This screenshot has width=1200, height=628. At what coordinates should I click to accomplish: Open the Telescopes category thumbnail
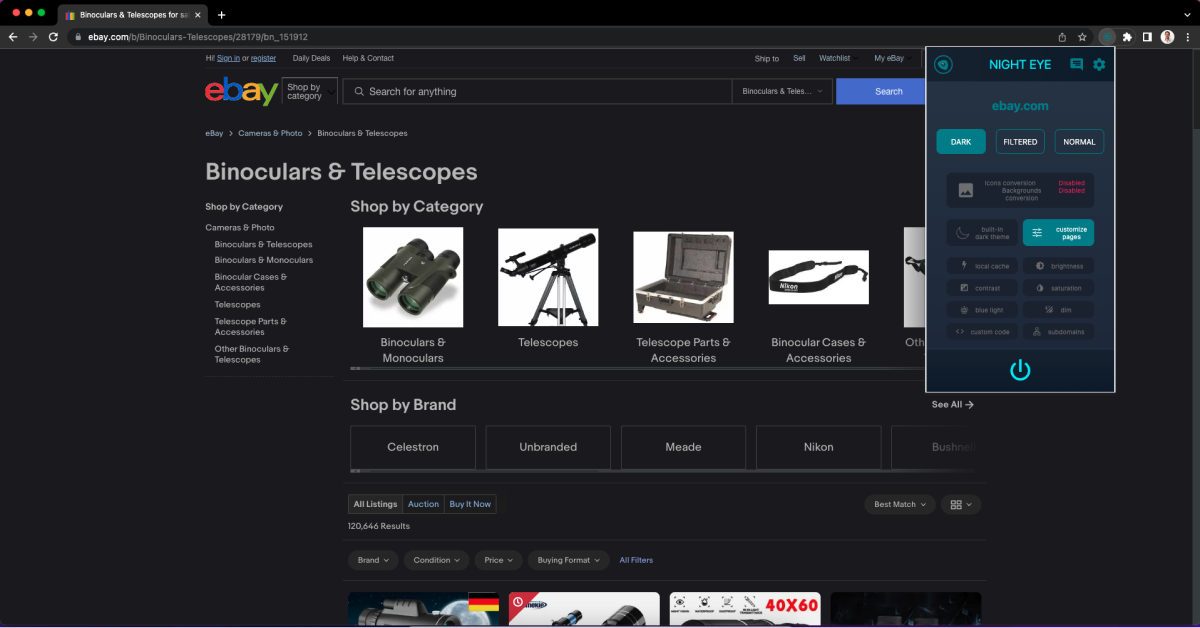[548, 277]
